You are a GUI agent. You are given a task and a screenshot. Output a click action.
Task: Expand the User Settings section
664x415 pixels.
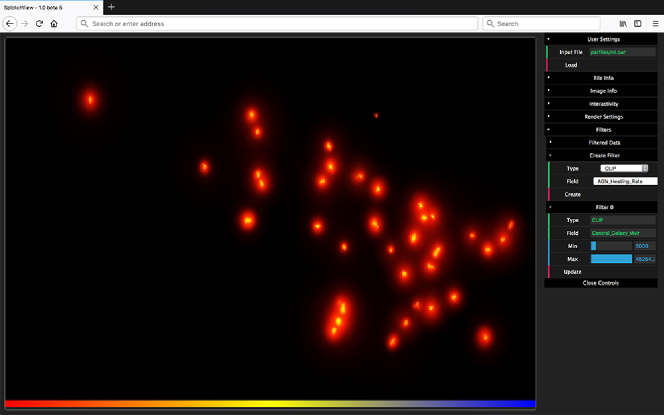(602, 39)
